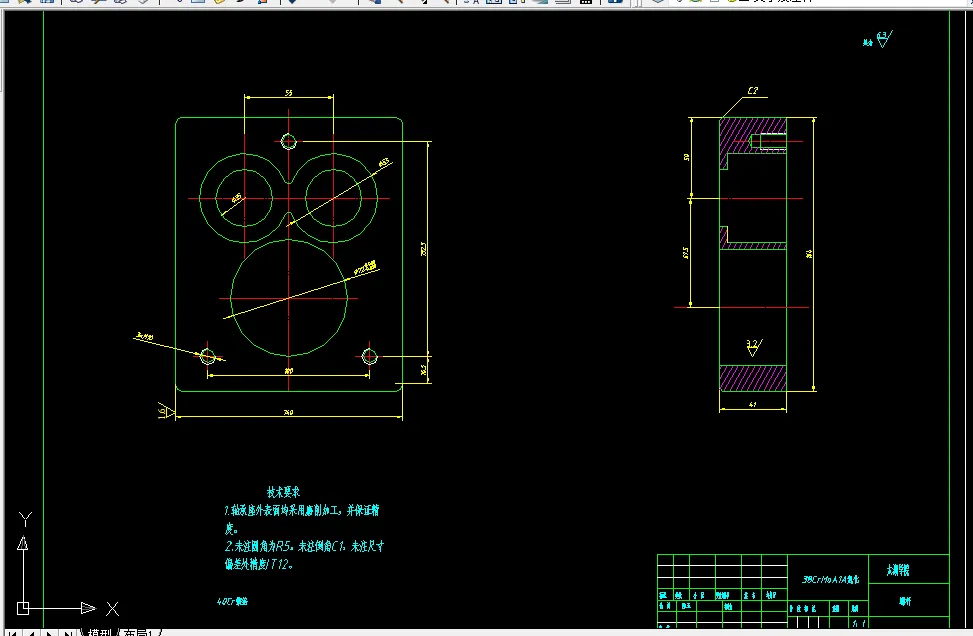Select the 41 thickness dimension below the section view
973x636 pixels.
point(753,404)
